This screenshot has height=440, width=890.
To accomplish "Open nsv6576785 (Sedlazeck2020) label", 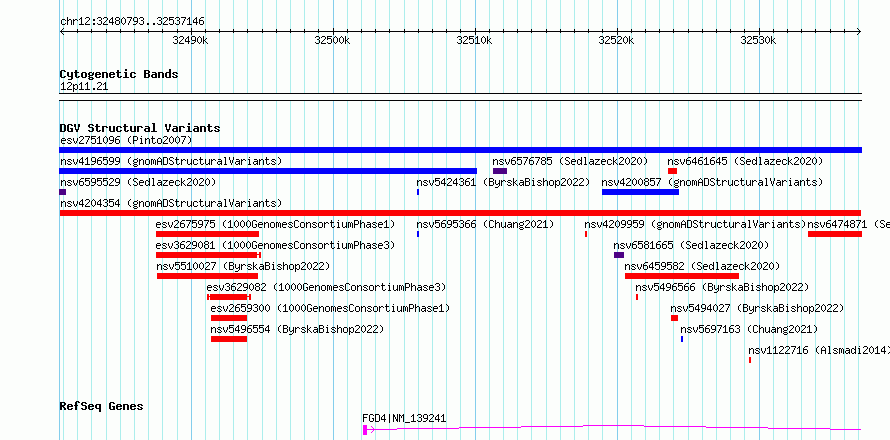I will point(570,161).
